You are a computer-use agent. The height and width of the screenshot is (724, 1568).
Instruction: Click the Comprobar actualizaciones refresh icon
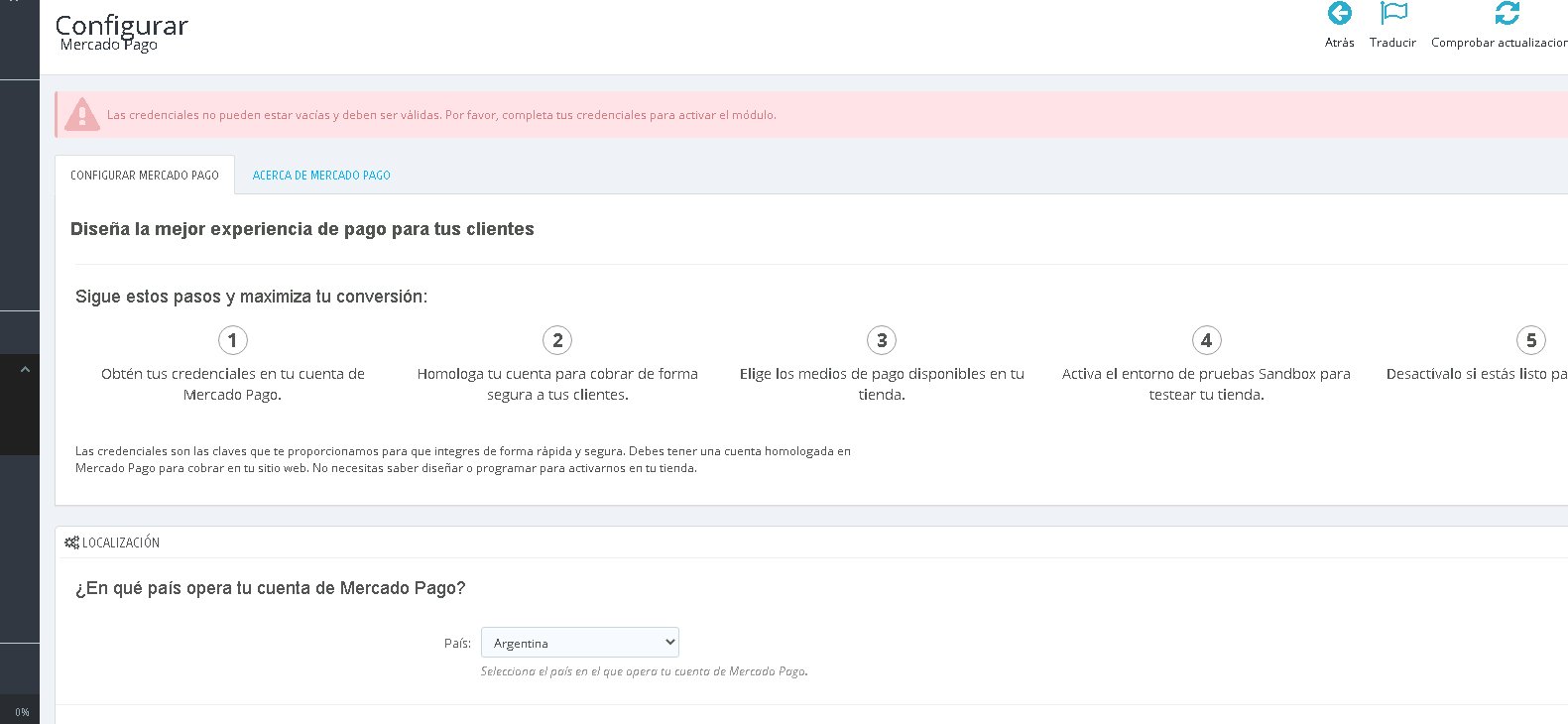click(1507, 13)
